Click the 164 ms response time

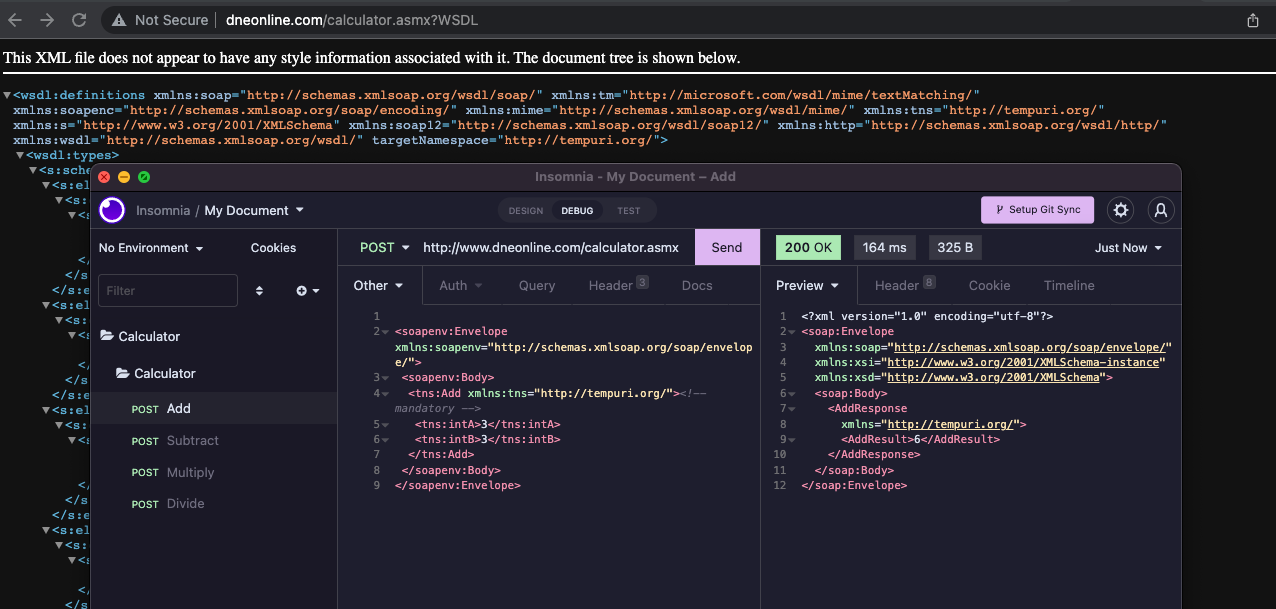(885, 248)
